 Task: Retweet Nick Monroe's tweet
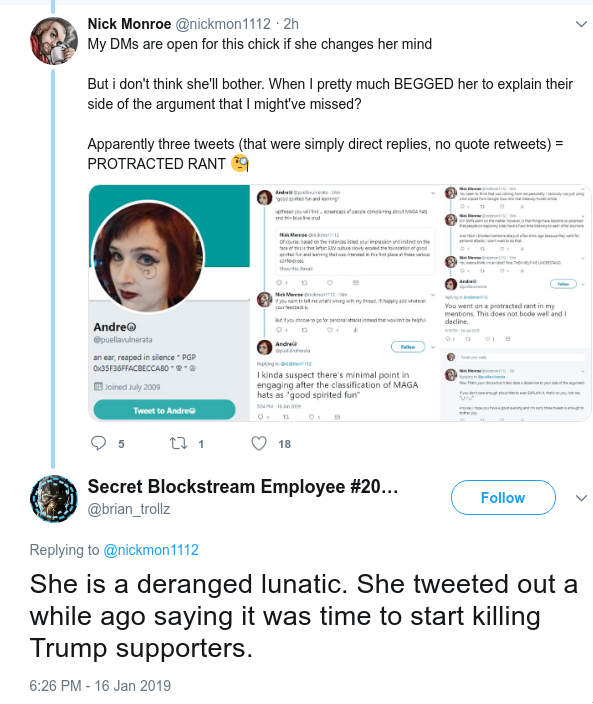pos(178,444)
